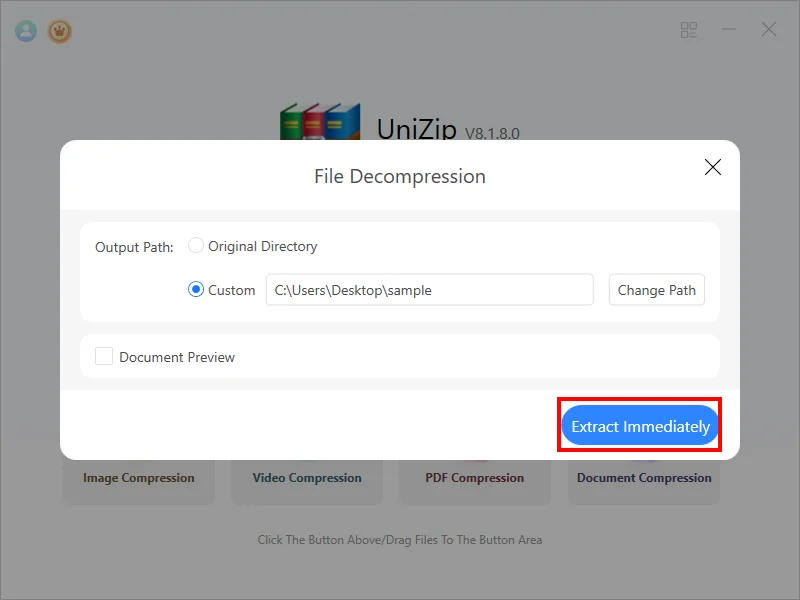
Task: Enable the Document Preview checkbox
Action: click(x=104, y=356)
